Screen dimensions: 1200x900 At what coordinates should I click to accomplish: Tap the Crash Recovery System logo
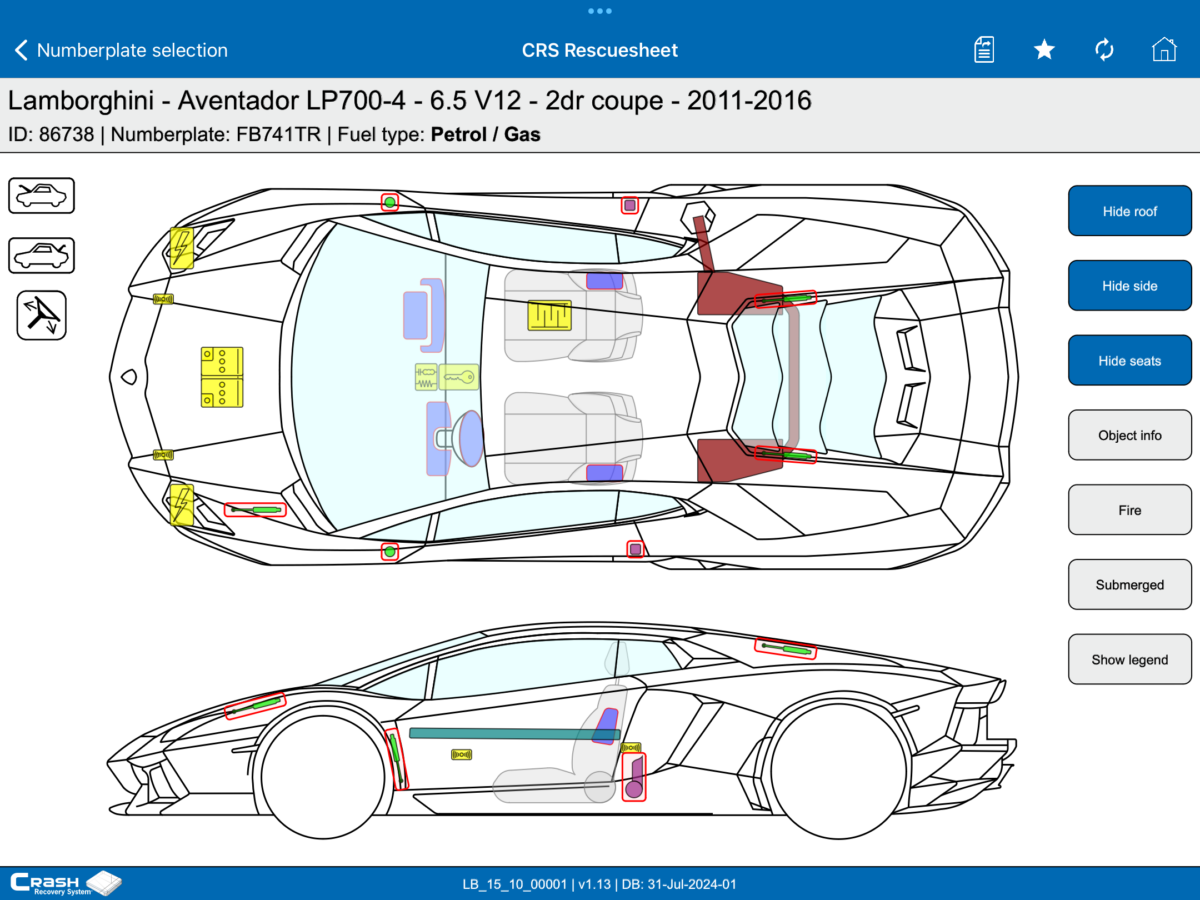(65, 884)
